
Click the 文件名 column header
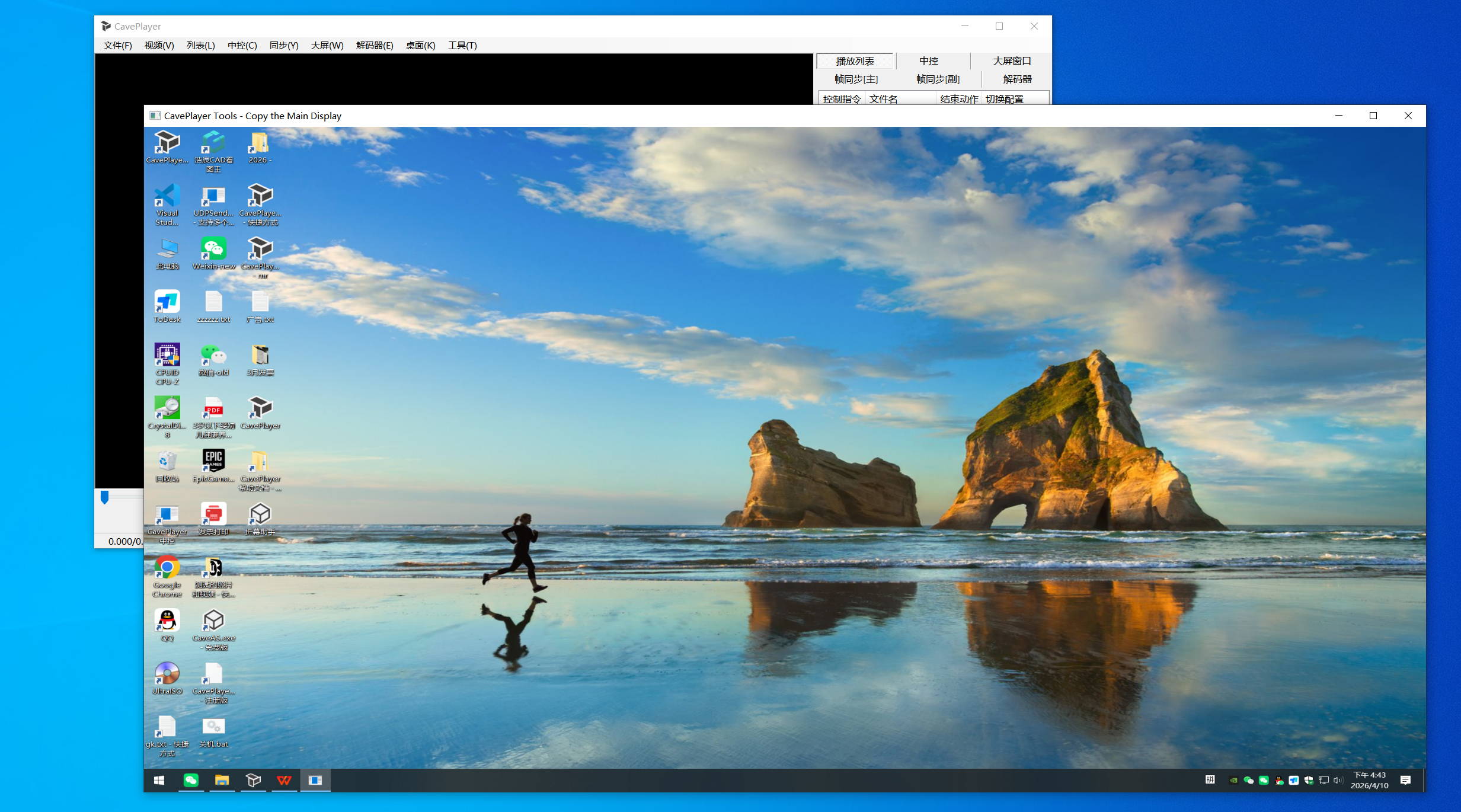[x=883, y=99]
